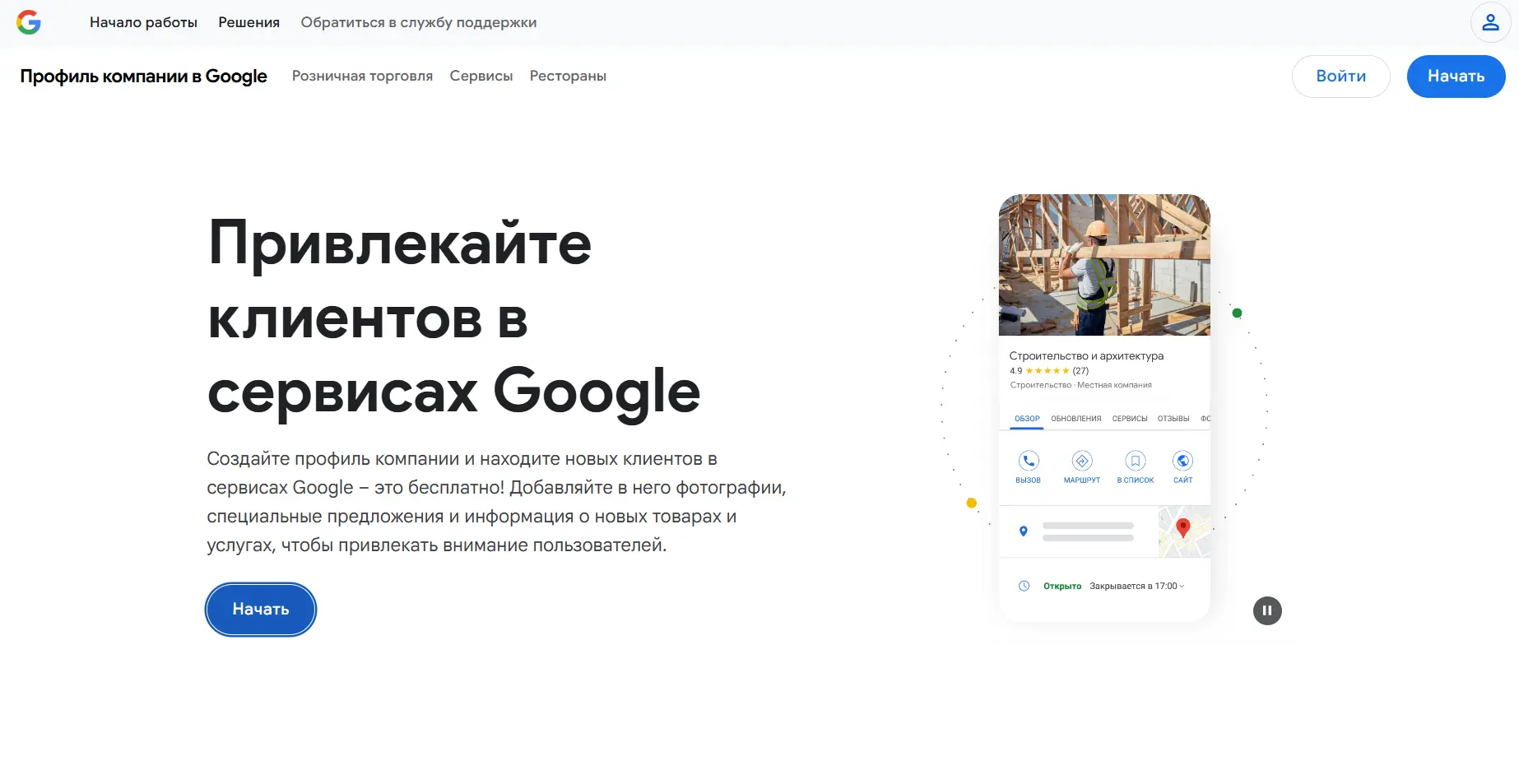
Task: Open the ОБНОВЛЕНИЯ tab
Action: pos(1075,418)
